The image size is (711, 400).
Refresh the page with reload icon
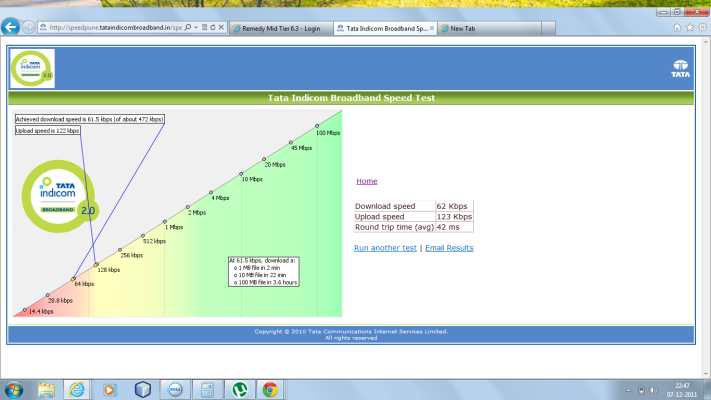pyautogui.click(x=213, y=28)
